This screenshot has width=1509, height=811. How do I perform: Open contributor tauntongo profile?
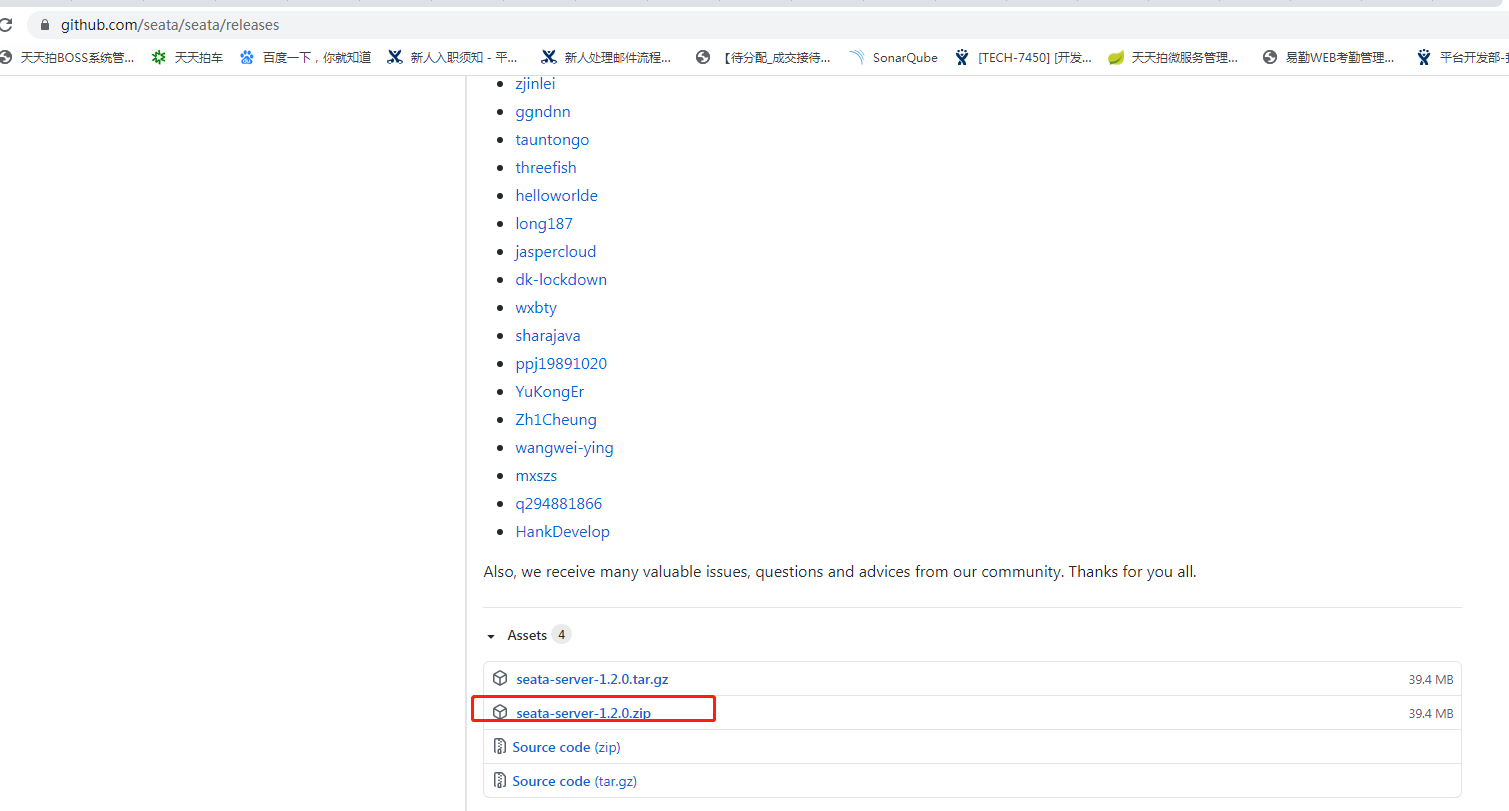click(x=552, y=140)
